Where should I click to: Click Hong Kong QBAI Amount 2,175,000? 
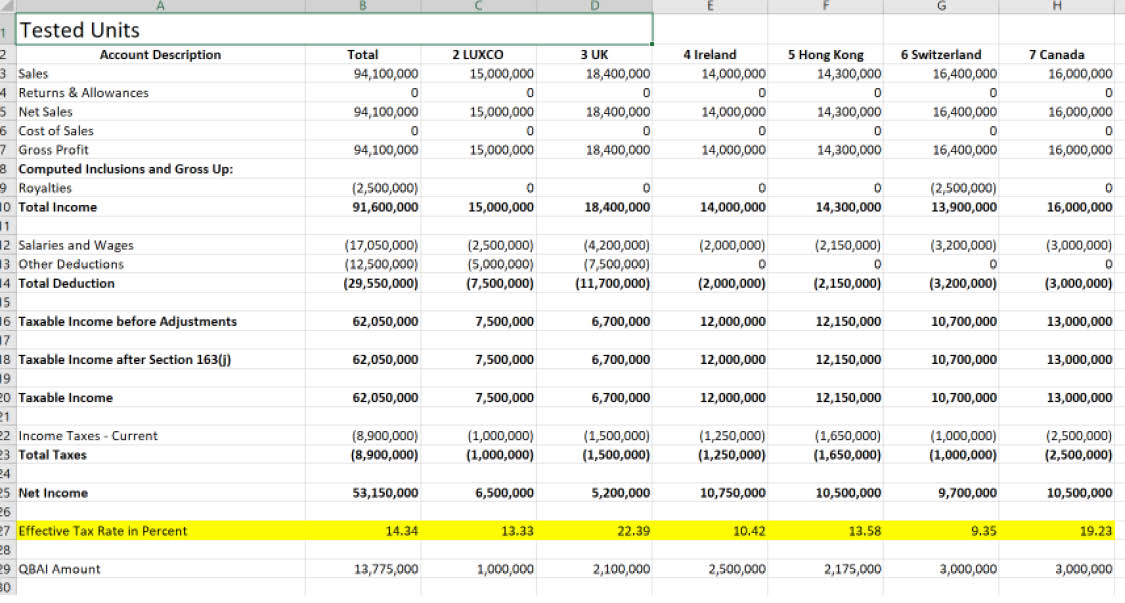click(x=826, y=569)
